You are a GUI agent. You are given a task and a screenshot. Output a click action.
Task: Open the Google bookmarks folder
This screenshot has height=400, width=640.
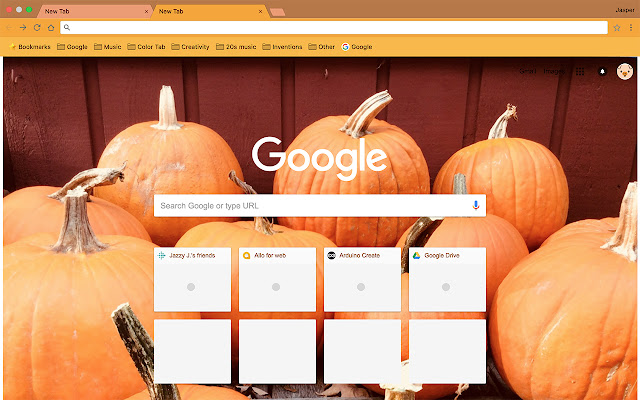click(72, 47)
